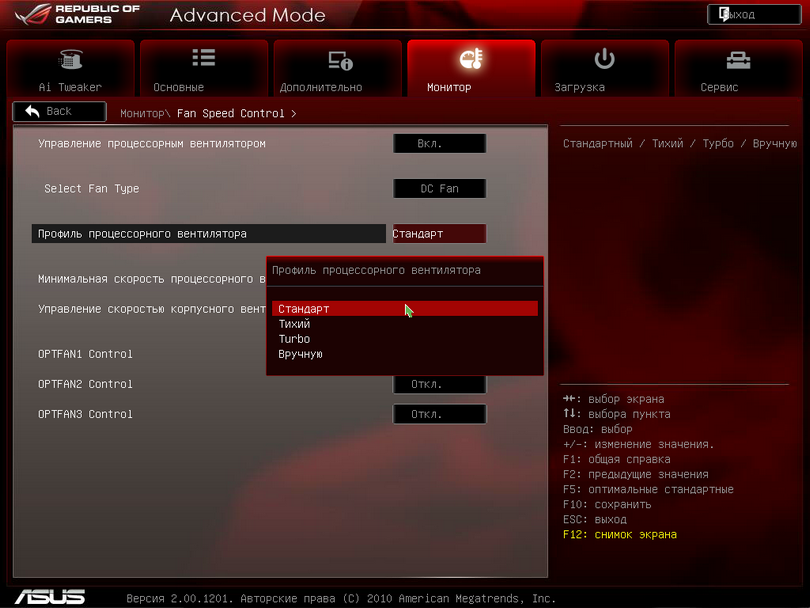Screen dimensions: 810x608
Task: Pick Вручную in the fan profile popup
Action: coord(301,354)
